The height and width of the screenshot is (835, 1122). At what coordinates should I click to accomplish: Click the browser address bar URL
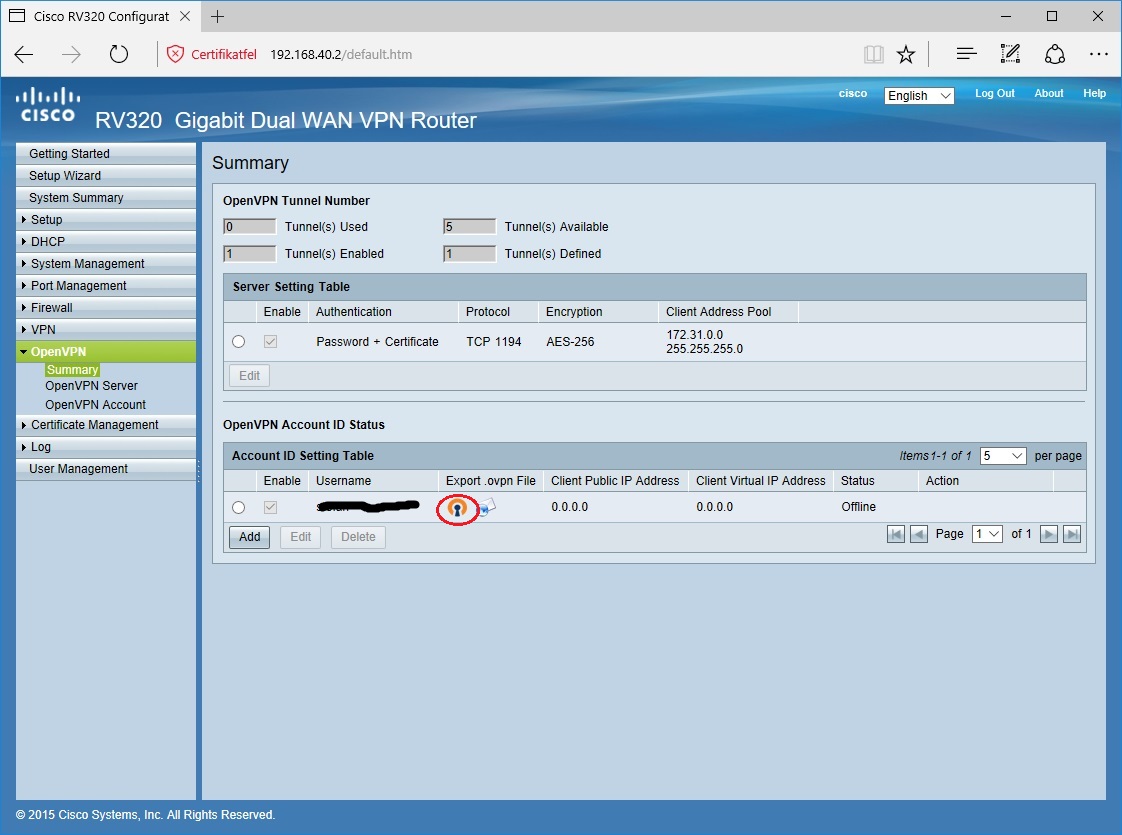pyautogui.click(x=341, y=54)
